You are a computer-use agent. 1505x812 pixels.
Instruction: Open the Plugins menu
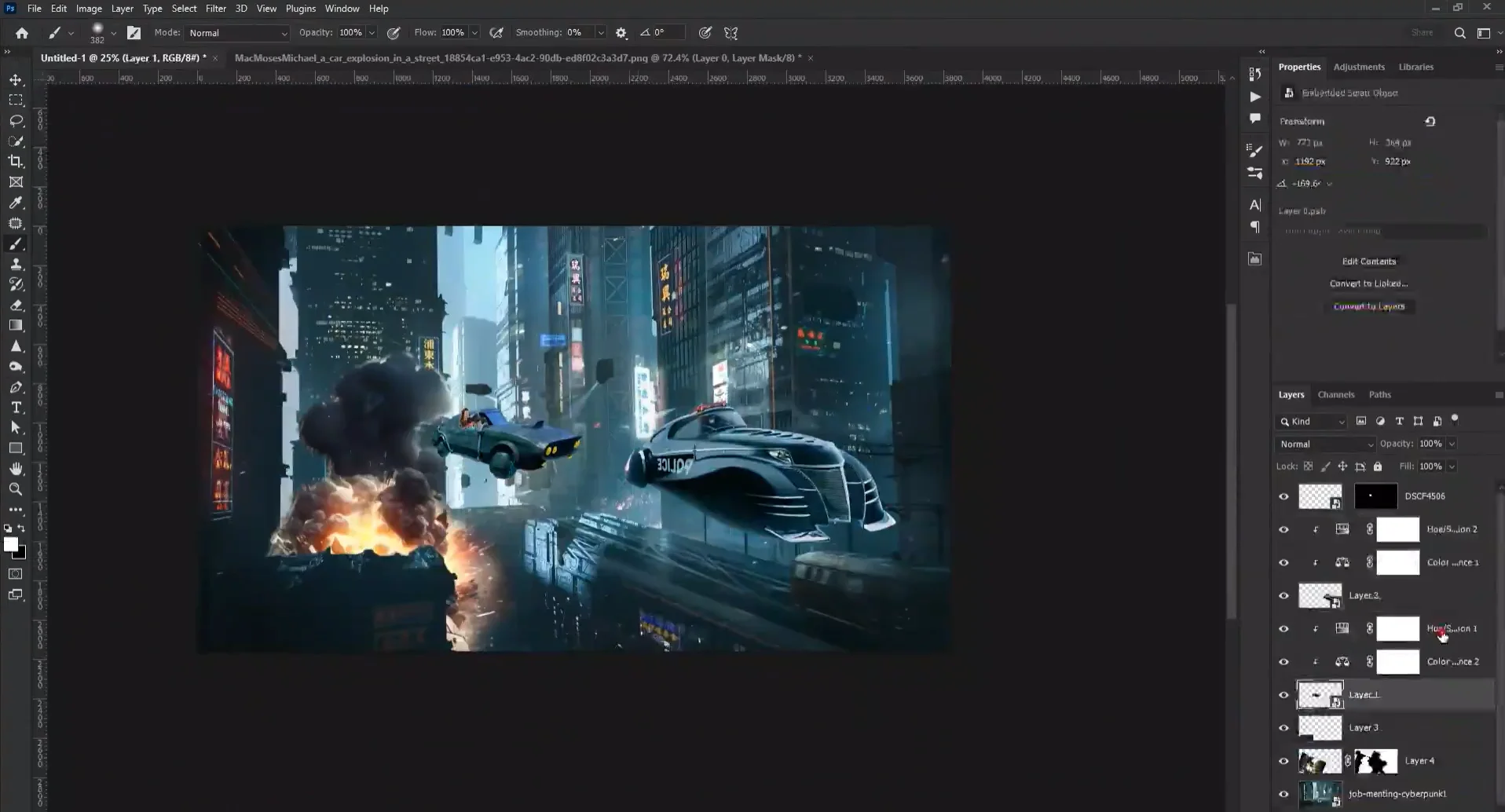tap(300, 9)
